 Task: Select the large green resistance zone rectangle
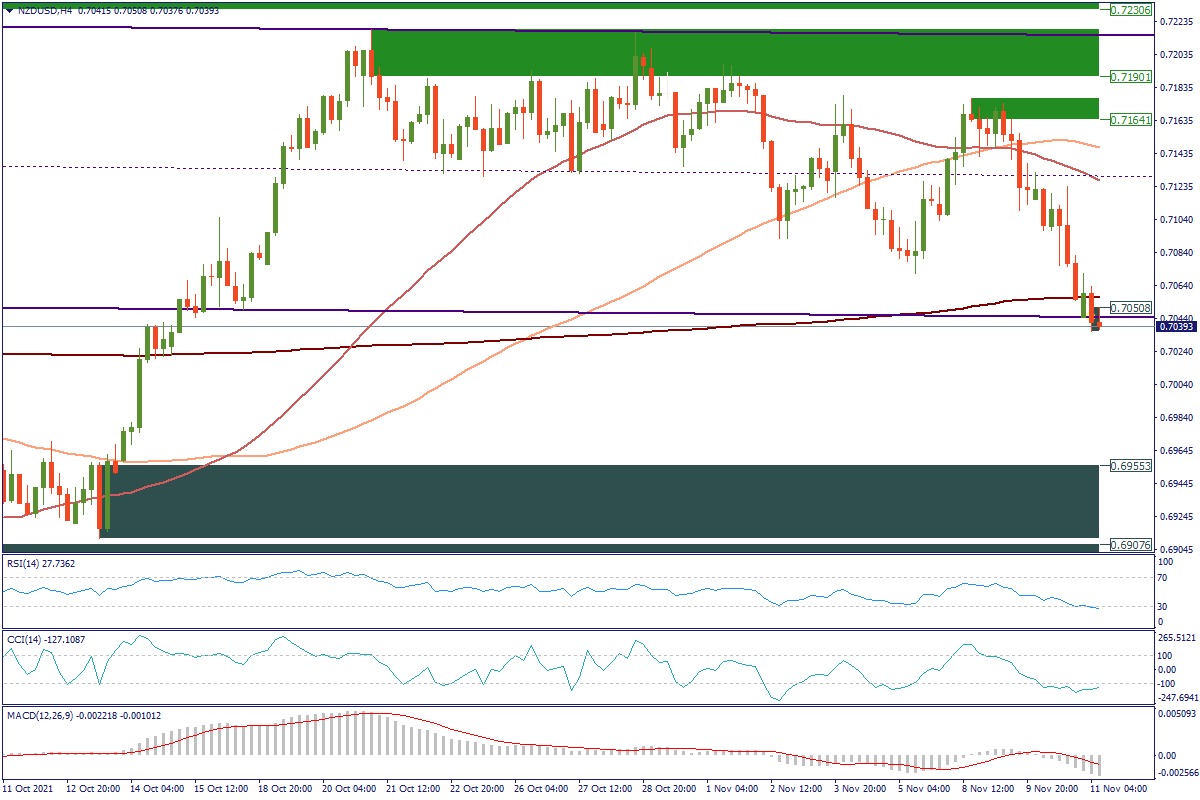click(x=735, y=53)
